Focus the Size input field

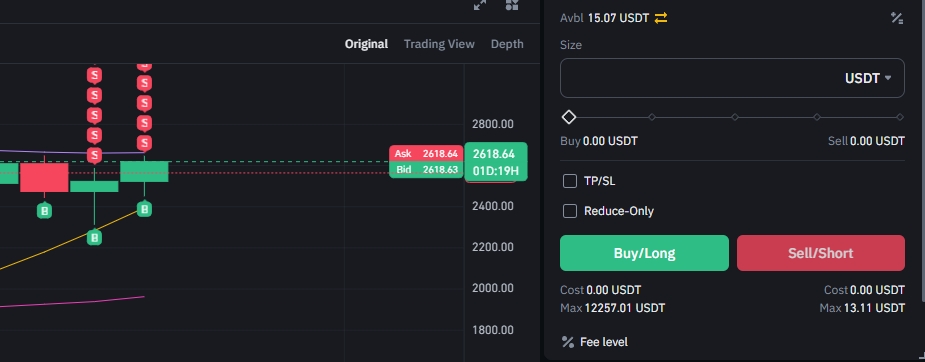tap(732, 78)
